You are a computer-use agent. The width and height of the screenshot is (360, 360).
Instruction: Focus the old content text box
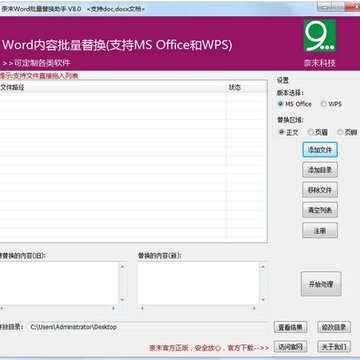coord(59,283)
